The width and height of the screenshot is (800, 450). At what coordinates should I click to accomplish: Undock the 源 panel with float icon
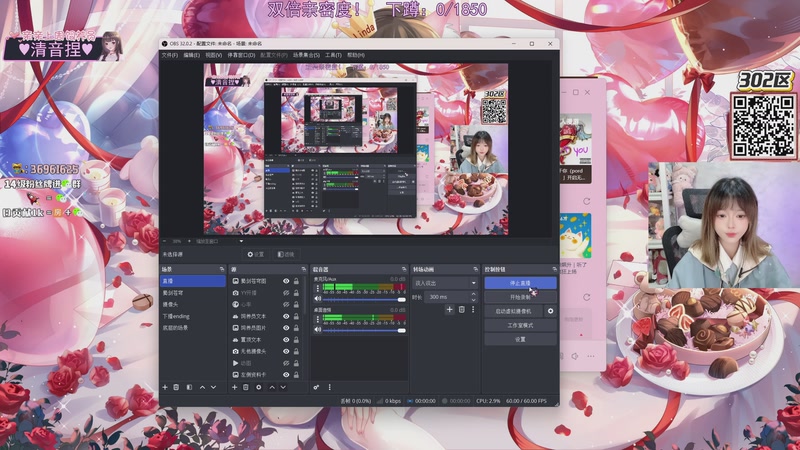tap(304, 269)
